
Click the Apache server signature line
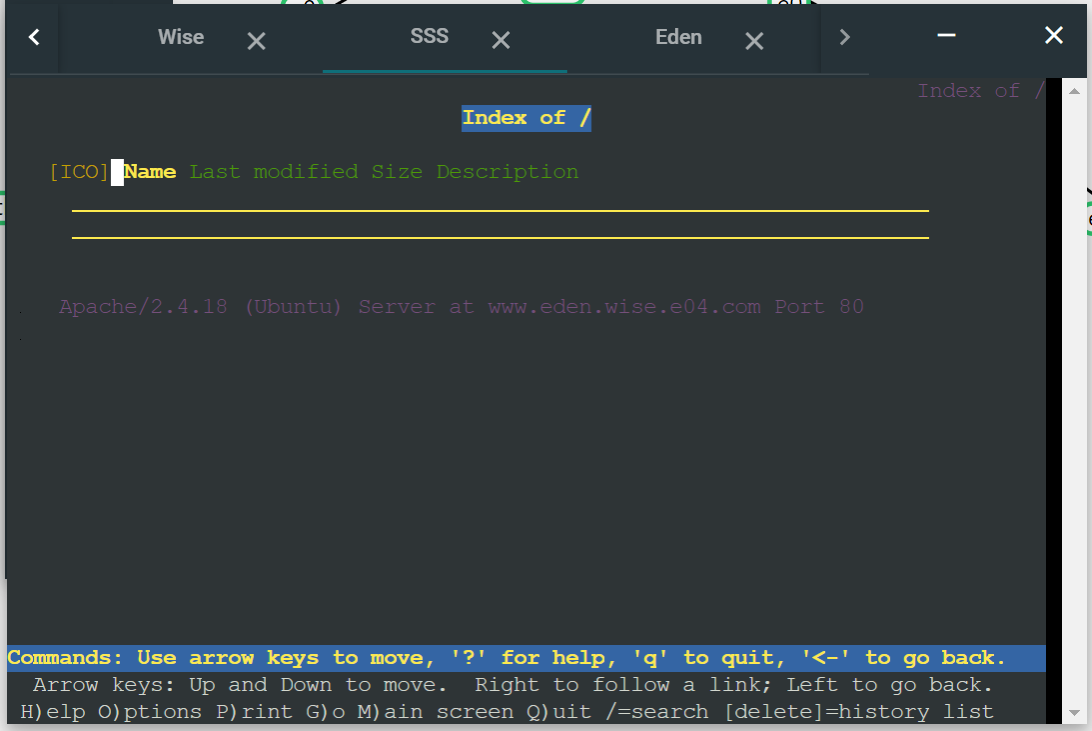[460, 306]
